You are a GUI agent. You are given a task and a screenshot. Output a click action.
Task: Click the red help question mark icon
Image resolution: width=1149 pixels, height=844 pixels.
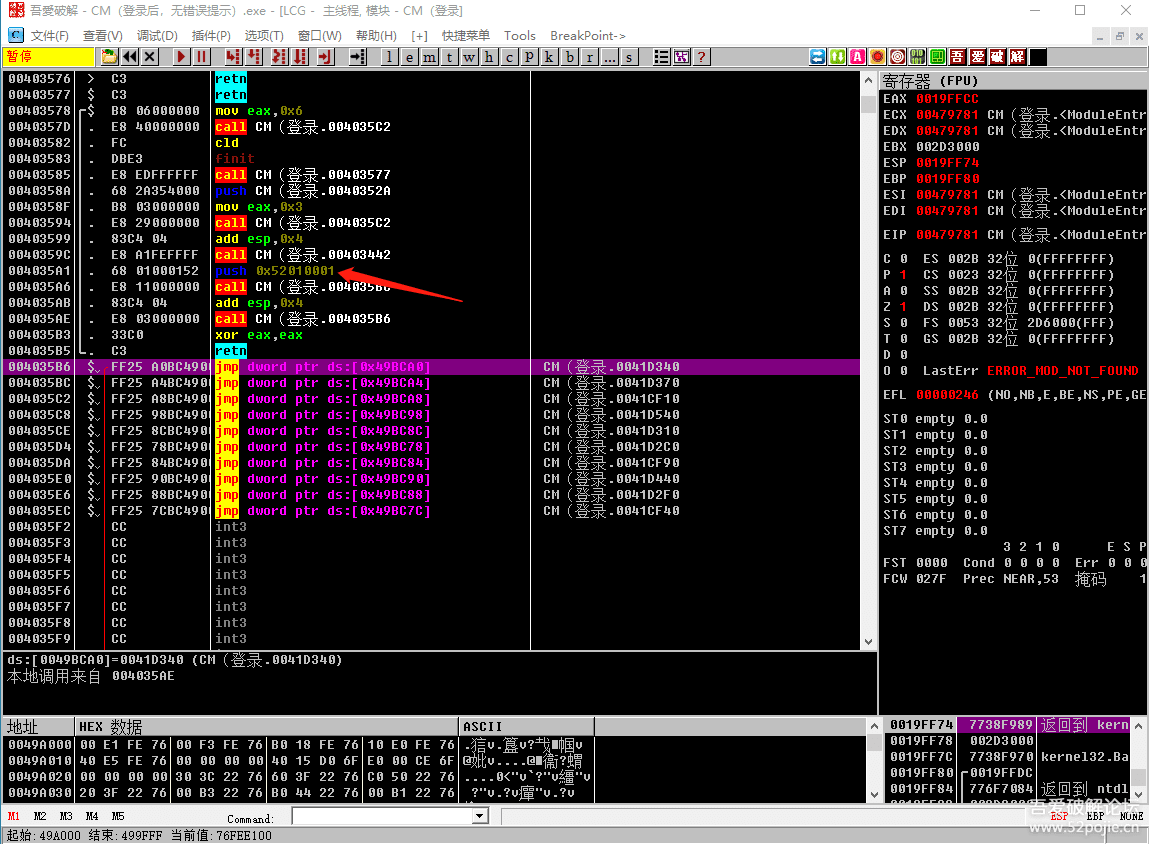tap(702, 57)
